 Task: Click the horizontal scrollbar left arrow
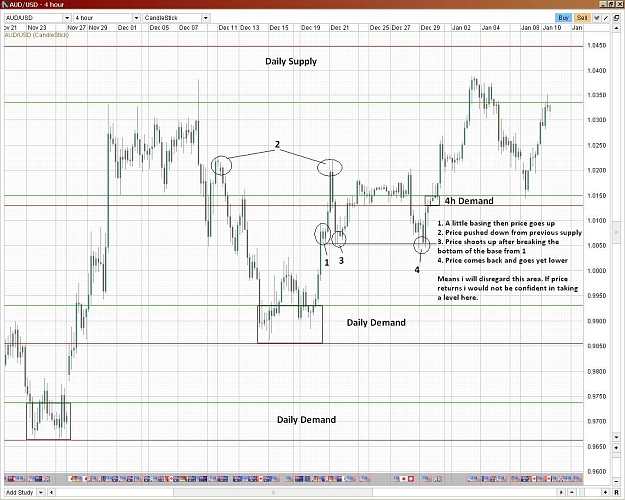click(x=51, y=492)
